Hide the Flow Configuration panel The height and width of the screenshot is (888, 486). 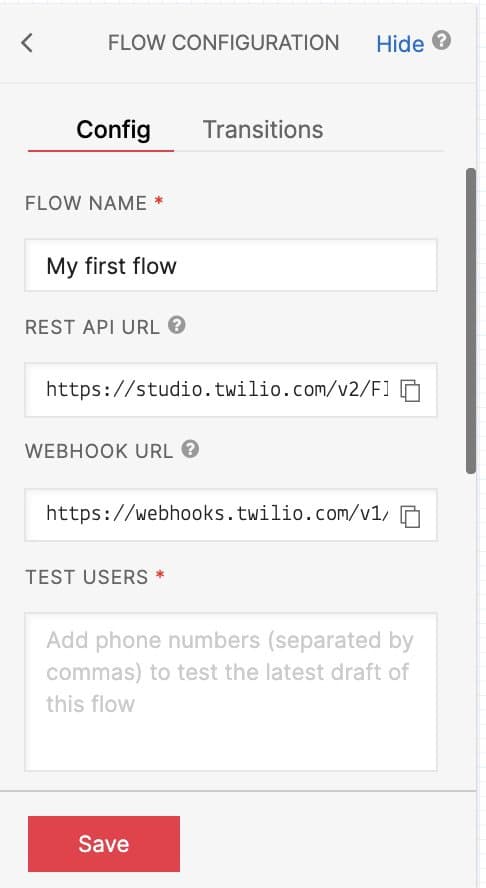point(400,44)
